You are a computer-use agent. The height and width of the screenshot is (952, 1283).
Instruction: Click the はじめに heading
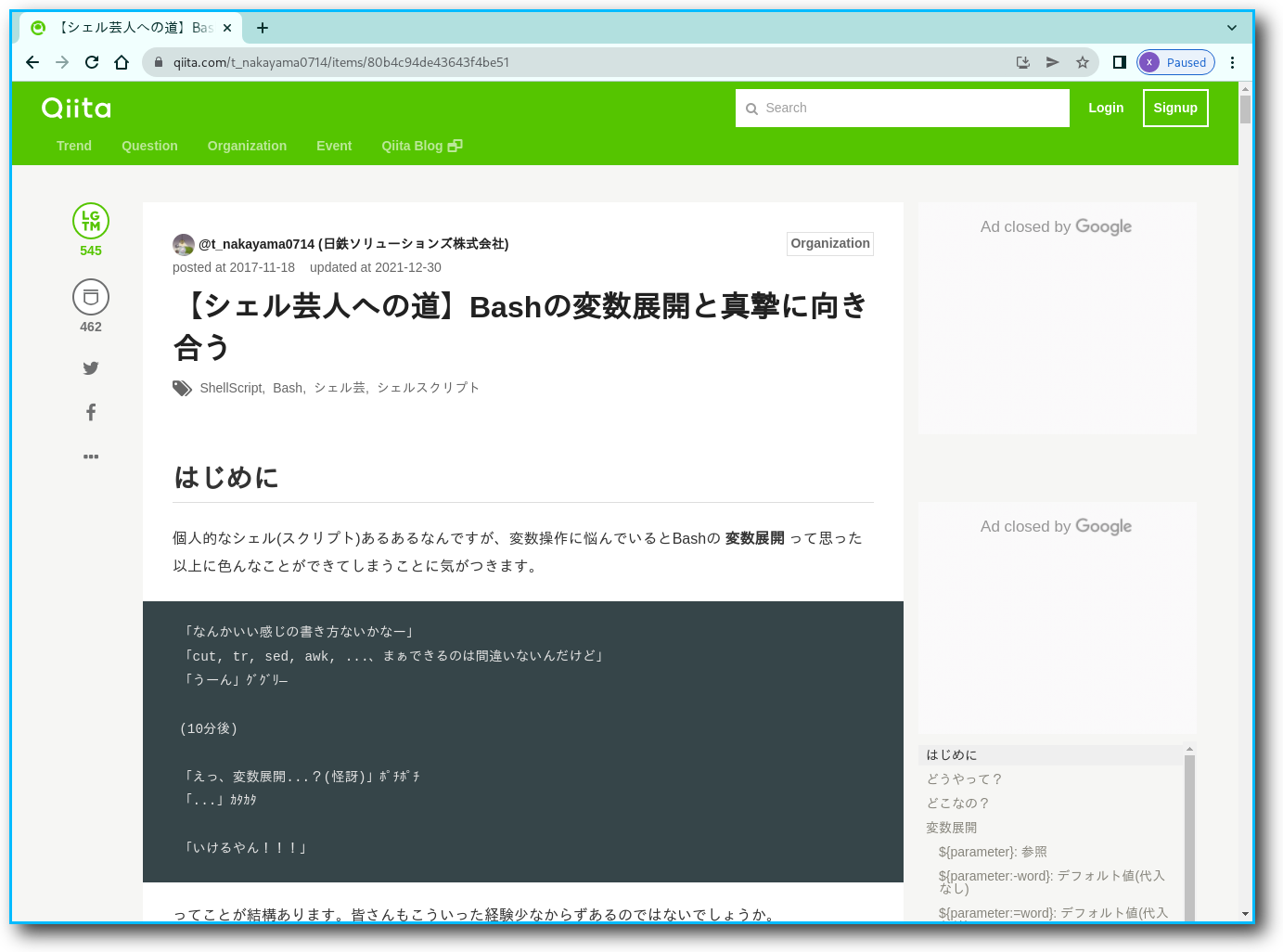(x=226, y=477)
